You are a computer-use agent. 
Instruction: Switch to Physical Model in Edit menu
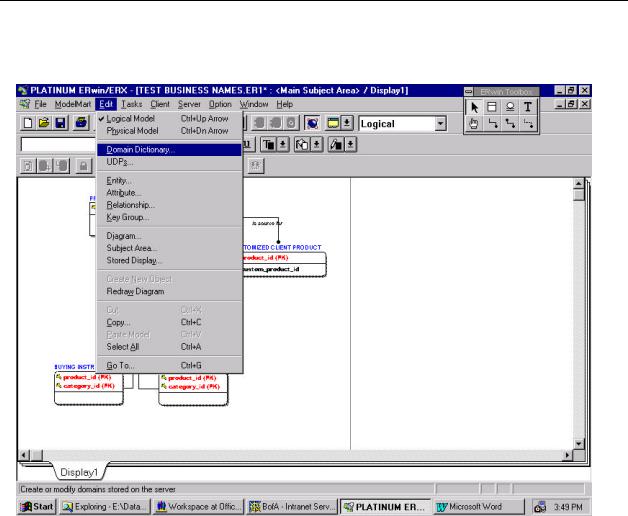point(169,131)
